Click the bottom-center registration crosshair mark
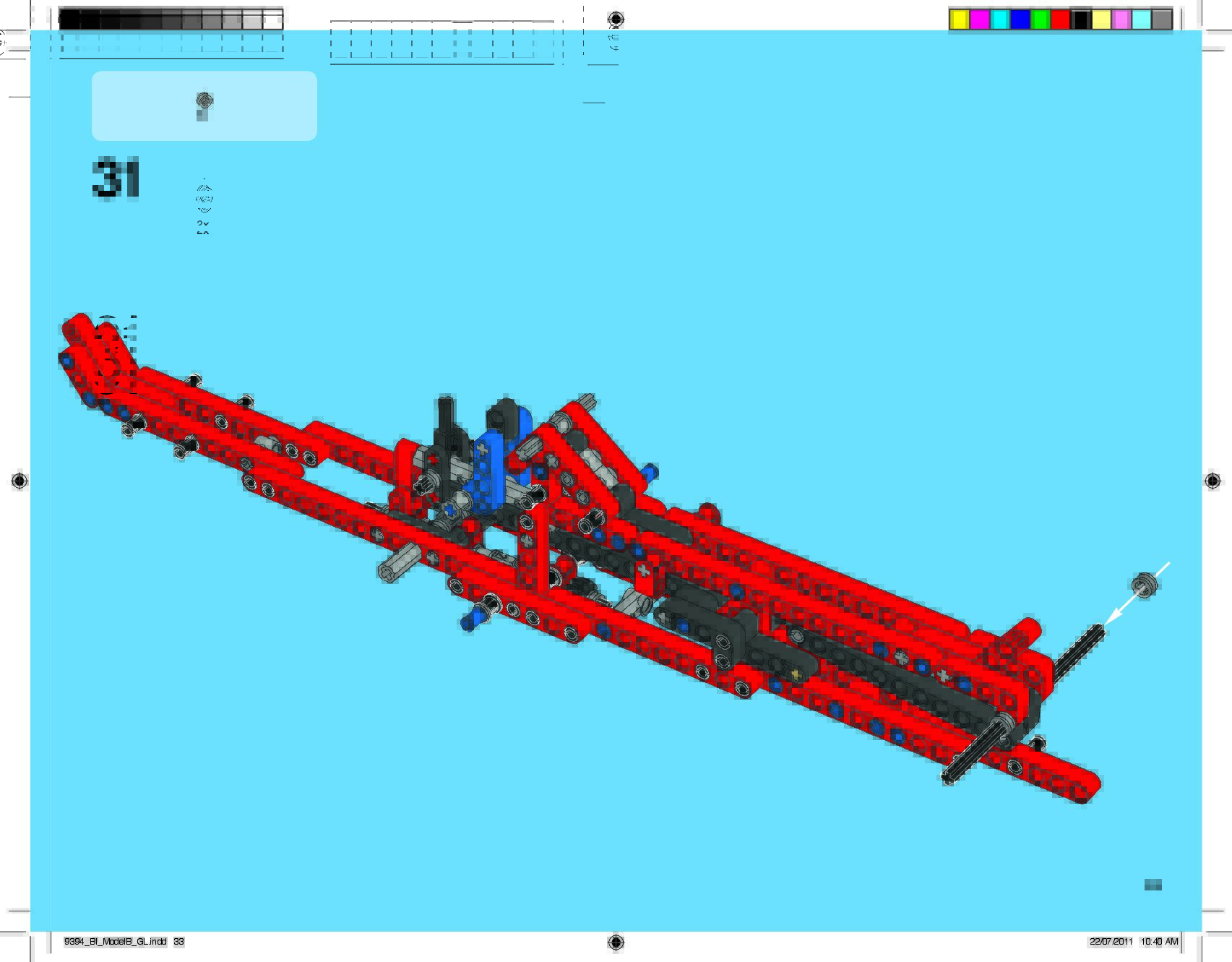 point(616,942)
